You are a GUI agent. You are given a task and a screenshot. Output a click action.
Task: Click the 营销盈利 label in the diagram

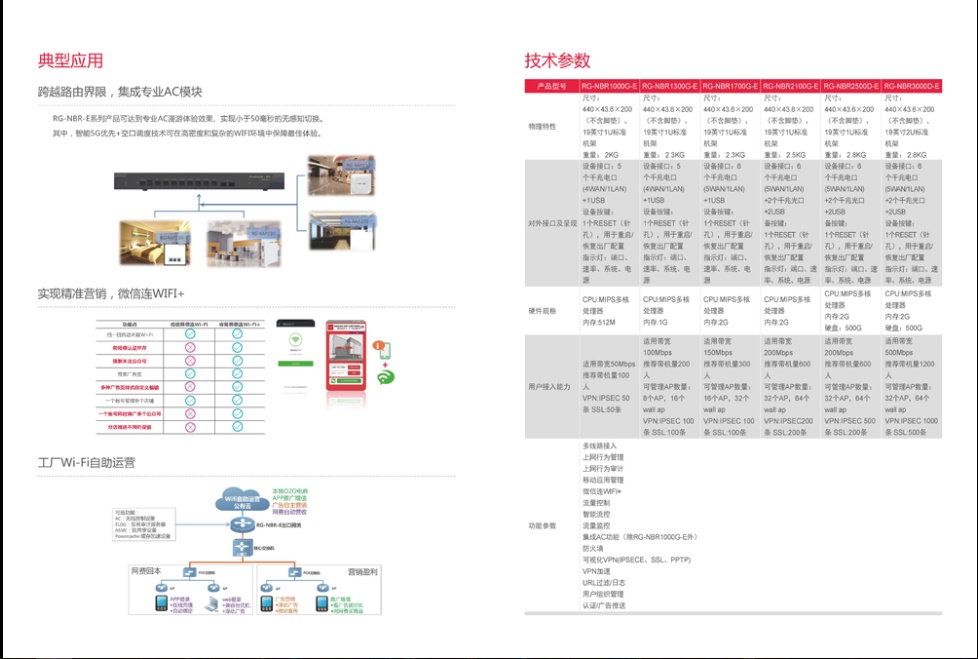pyautogui.click(x=362, y=571)
